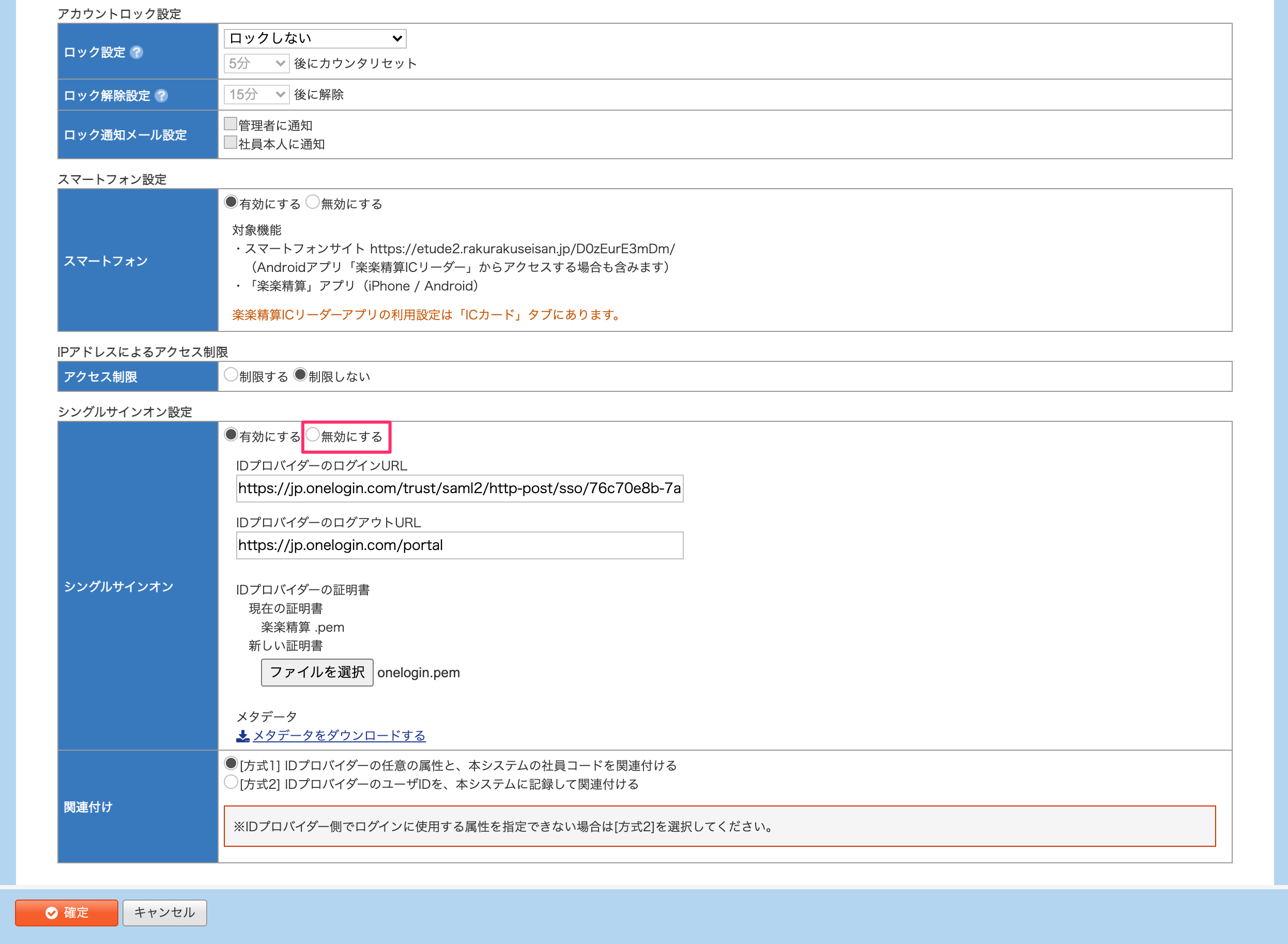The height and width of the screenshot is (944, 1288).
Task: Select 有効にする for single sign-on
Action: (231, 434)
